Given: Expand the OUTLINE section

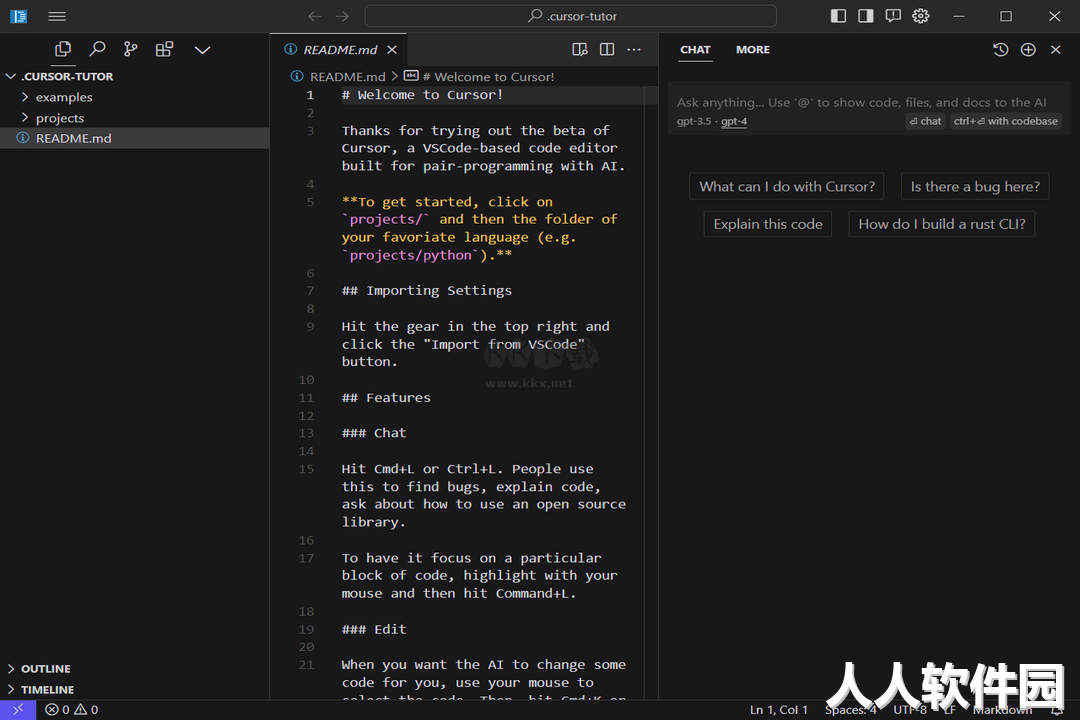Looking at the screenshot, I should (135, 669).
